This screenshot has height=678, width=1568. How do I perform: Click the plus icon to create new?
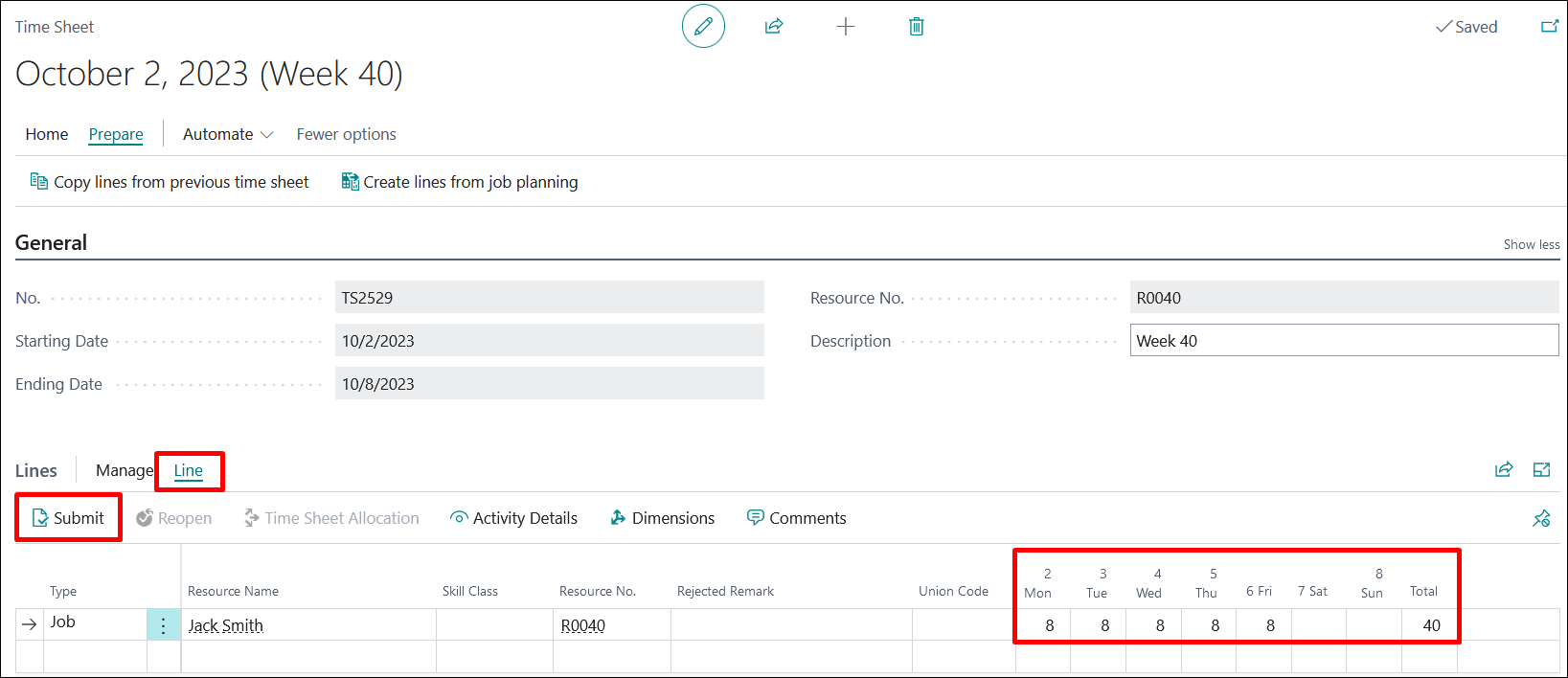pyautogui.click(x=845, y=27)
